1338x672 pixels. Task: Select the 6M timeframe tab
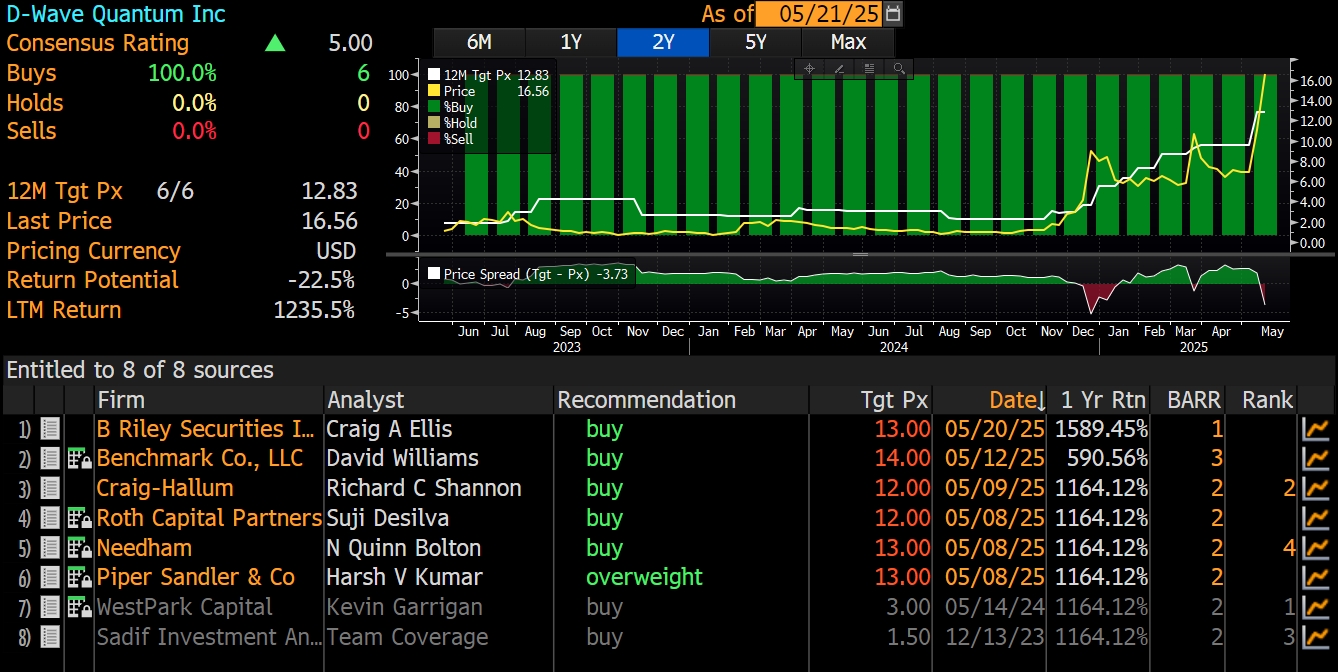pos(477,42)
